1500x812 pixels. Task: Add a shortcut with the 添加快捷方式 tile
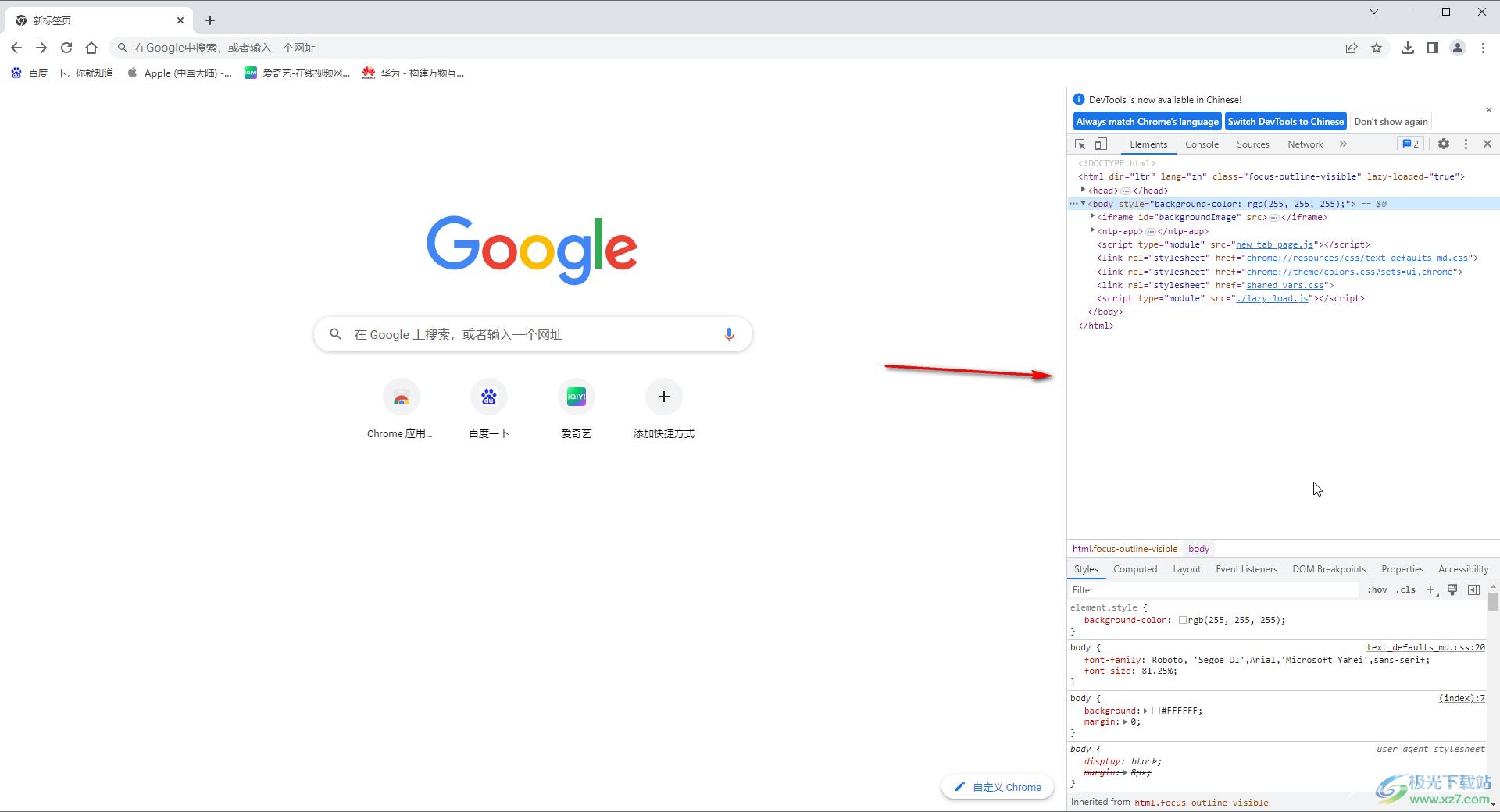coord(664,410)
